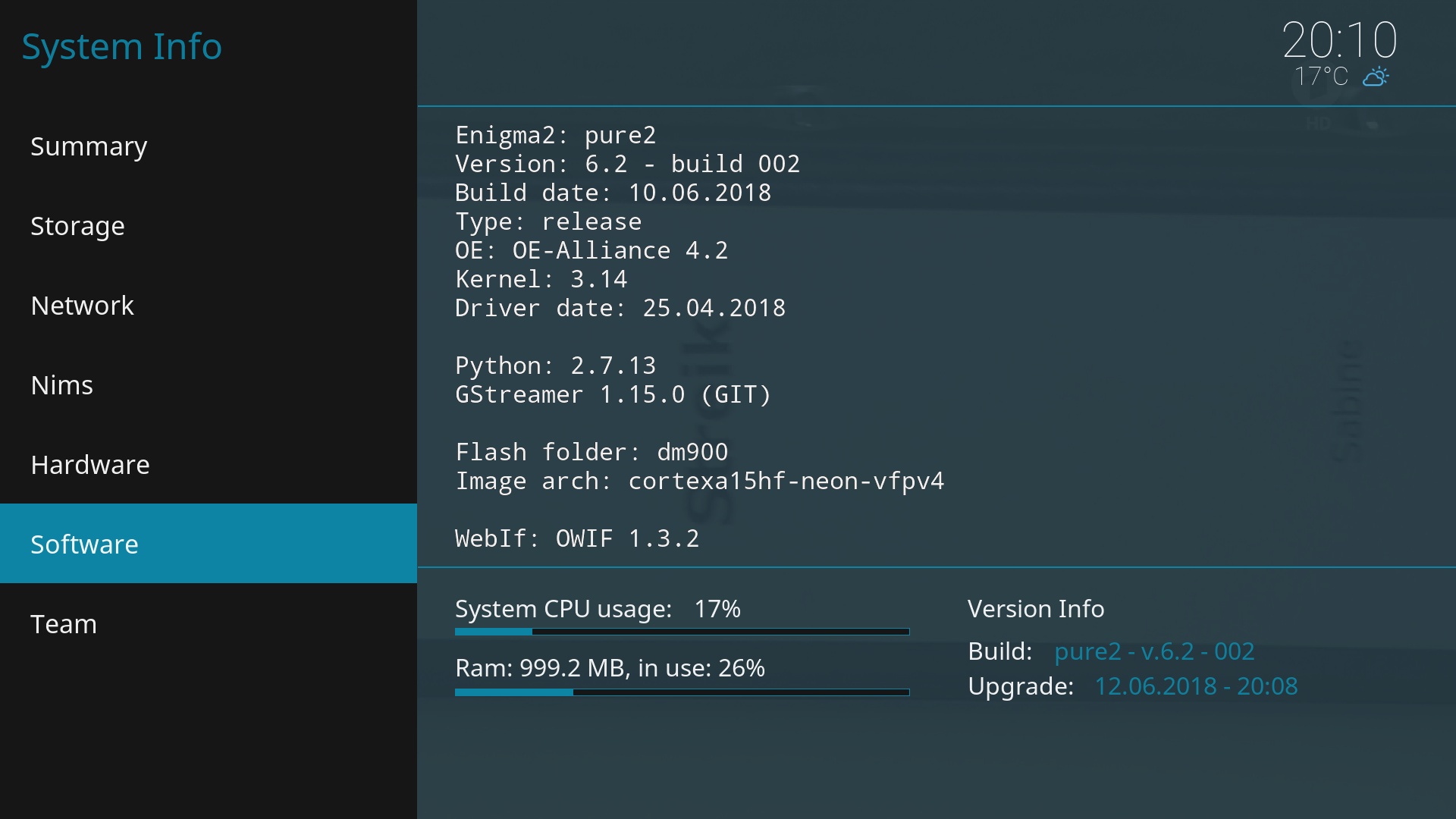Click the System CPU usage bar
Screen dimensions: 1456x819
pyautogui.click(x=682, y=632)
